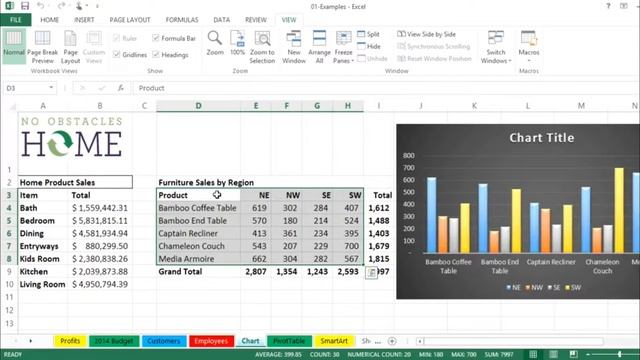Click the insert function fx icon
This screenshot has width=640, height=360.
tap(120, 88)
